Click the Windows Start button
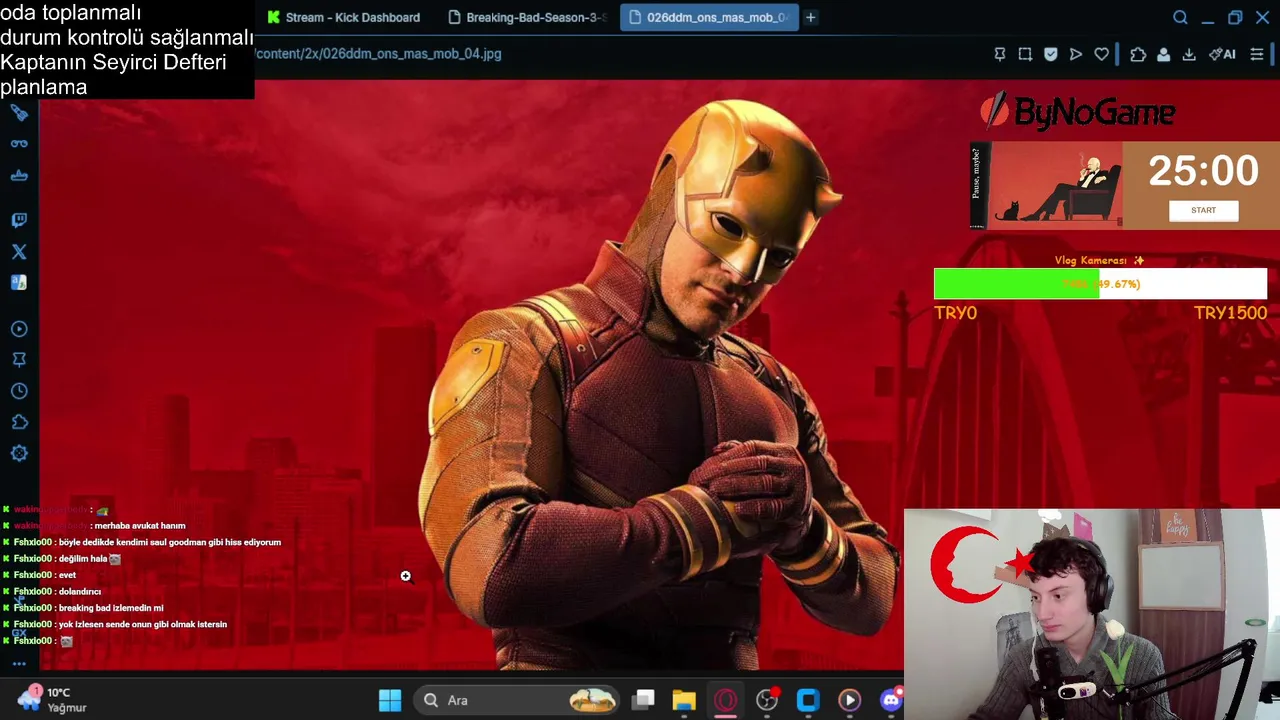The image size is (1280, 720). 390,700
